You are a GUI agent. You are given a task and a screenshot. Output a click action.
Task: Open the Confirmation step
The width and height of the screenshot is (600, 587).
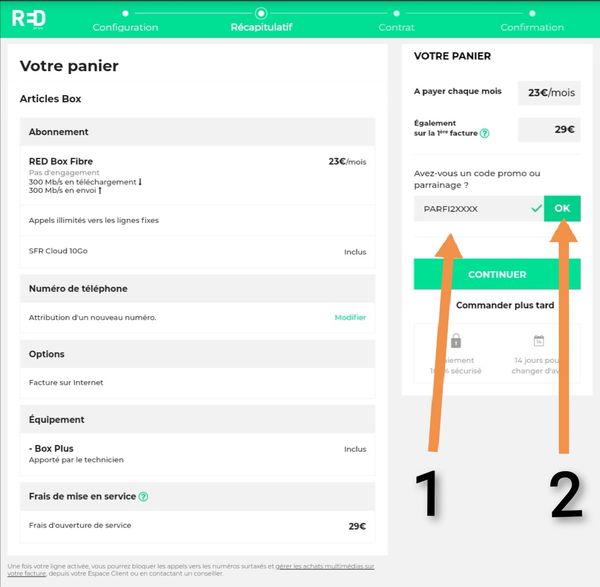[x=532, y=27]
